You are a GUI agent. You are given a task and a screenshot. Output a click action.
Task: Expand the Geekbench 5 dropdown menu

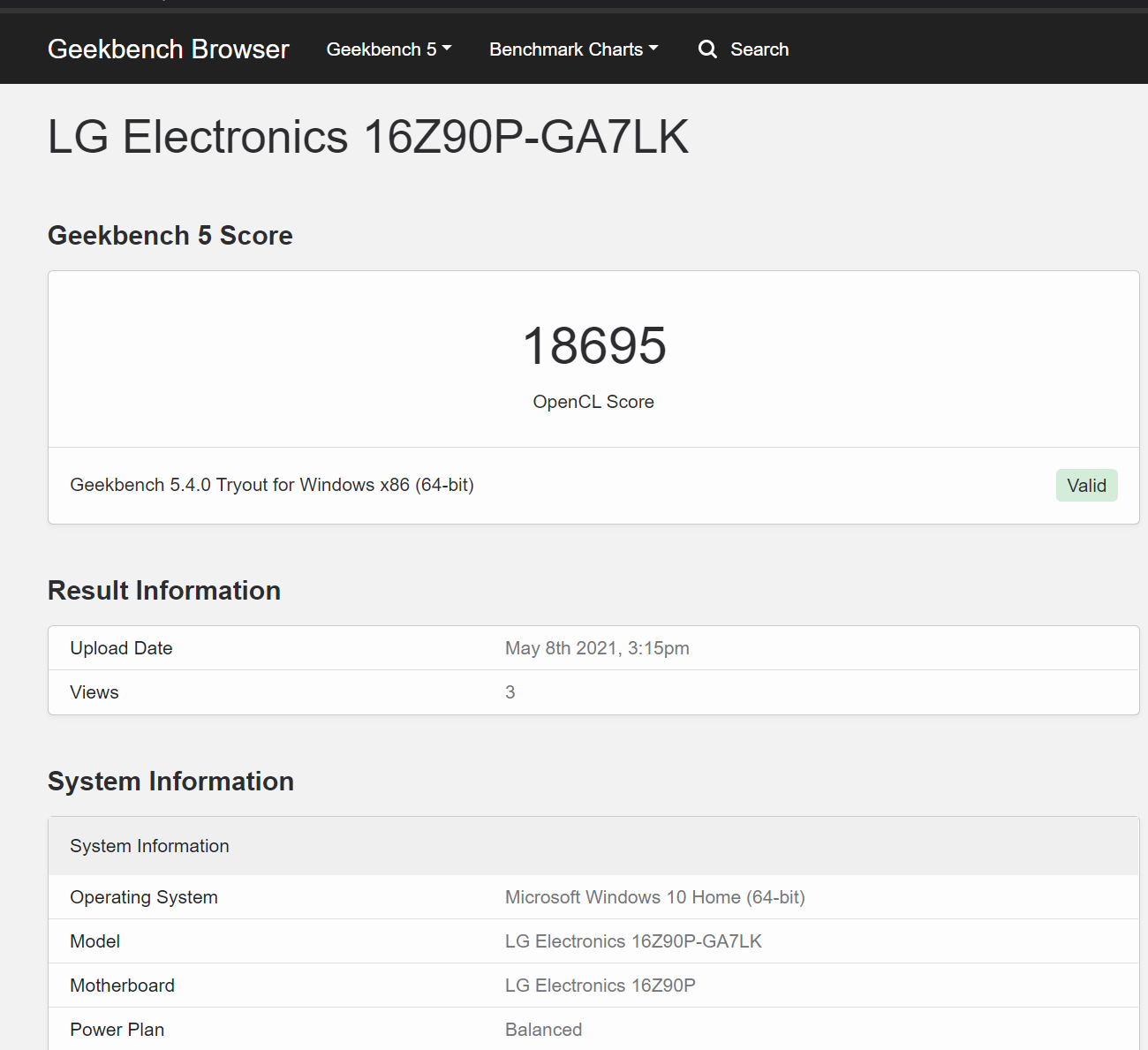[x=389, y=49]
